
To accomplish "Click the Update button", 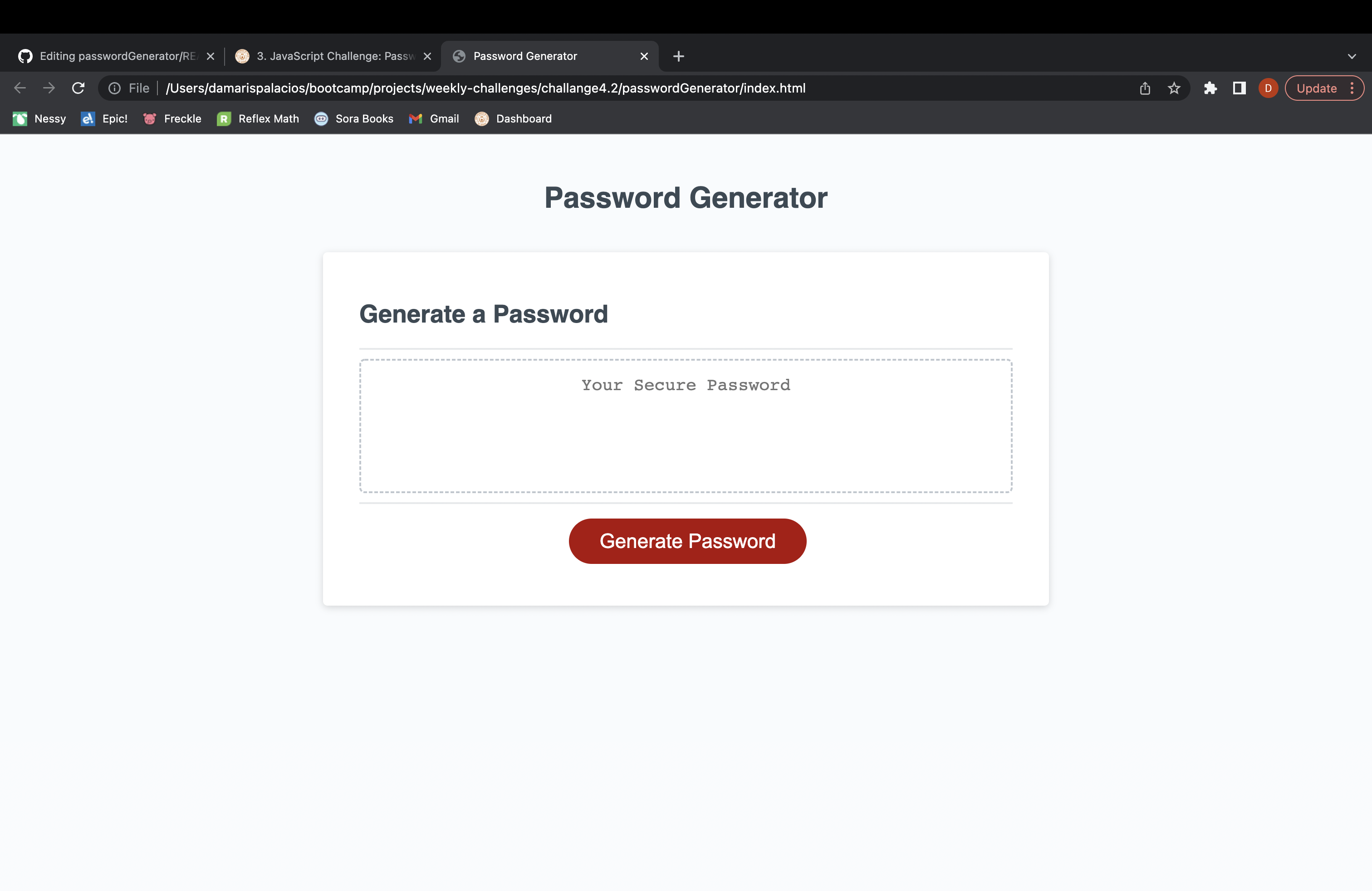I will [x=1316, y=88].
